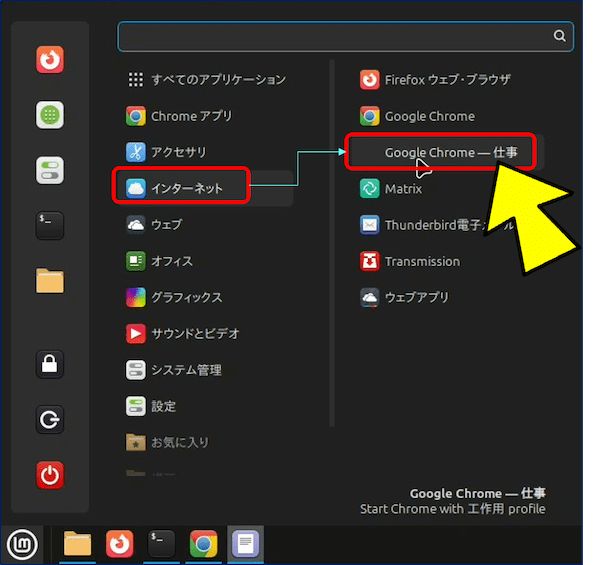This screenshot has height=565, width=600.
Task: Open the アクセサリ category
Action: coord(178,152)
